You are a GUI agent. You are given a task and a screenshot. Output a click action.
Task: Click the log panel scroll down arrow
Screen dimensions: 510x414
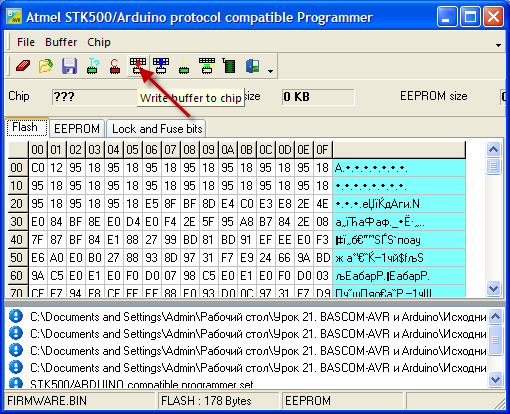point(495,379)
